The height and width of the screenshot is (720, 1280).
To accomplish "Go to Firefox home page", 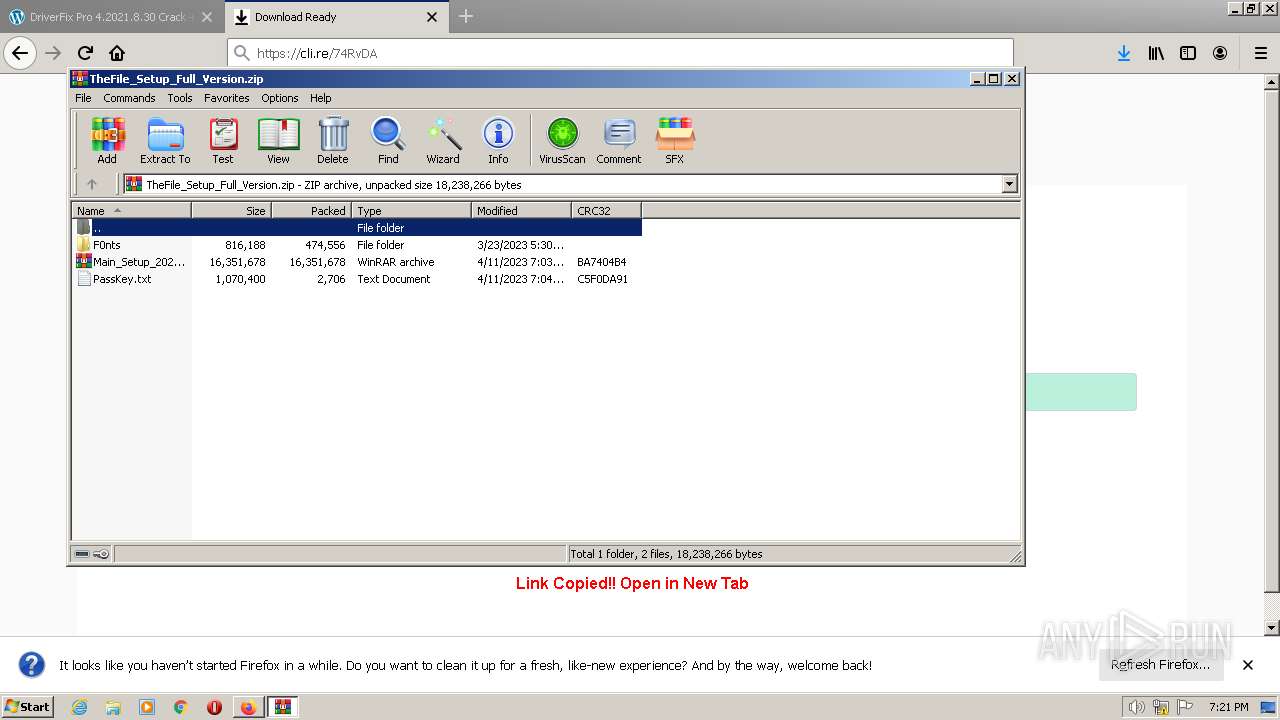I will coord(117,53).
